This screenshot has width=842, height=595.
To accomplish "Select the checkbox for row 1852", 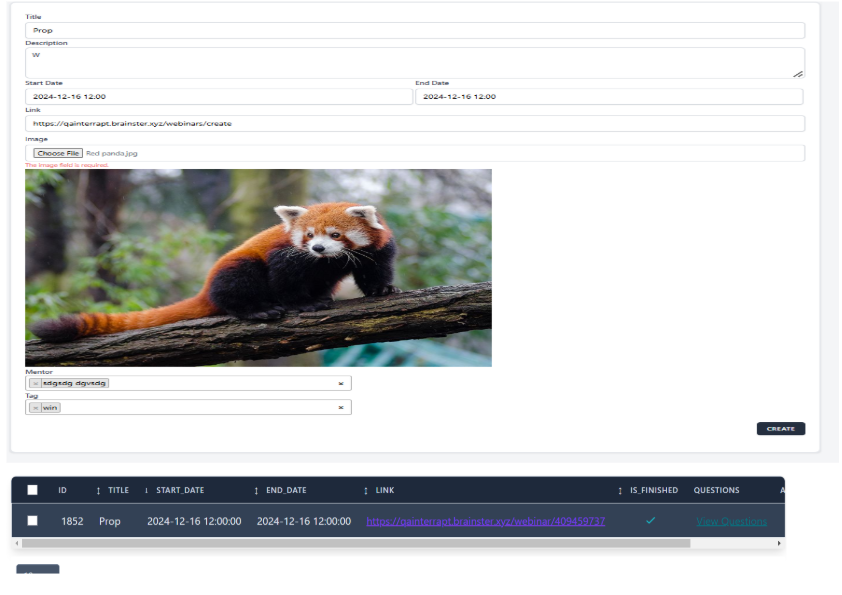I will coord(33,521).
